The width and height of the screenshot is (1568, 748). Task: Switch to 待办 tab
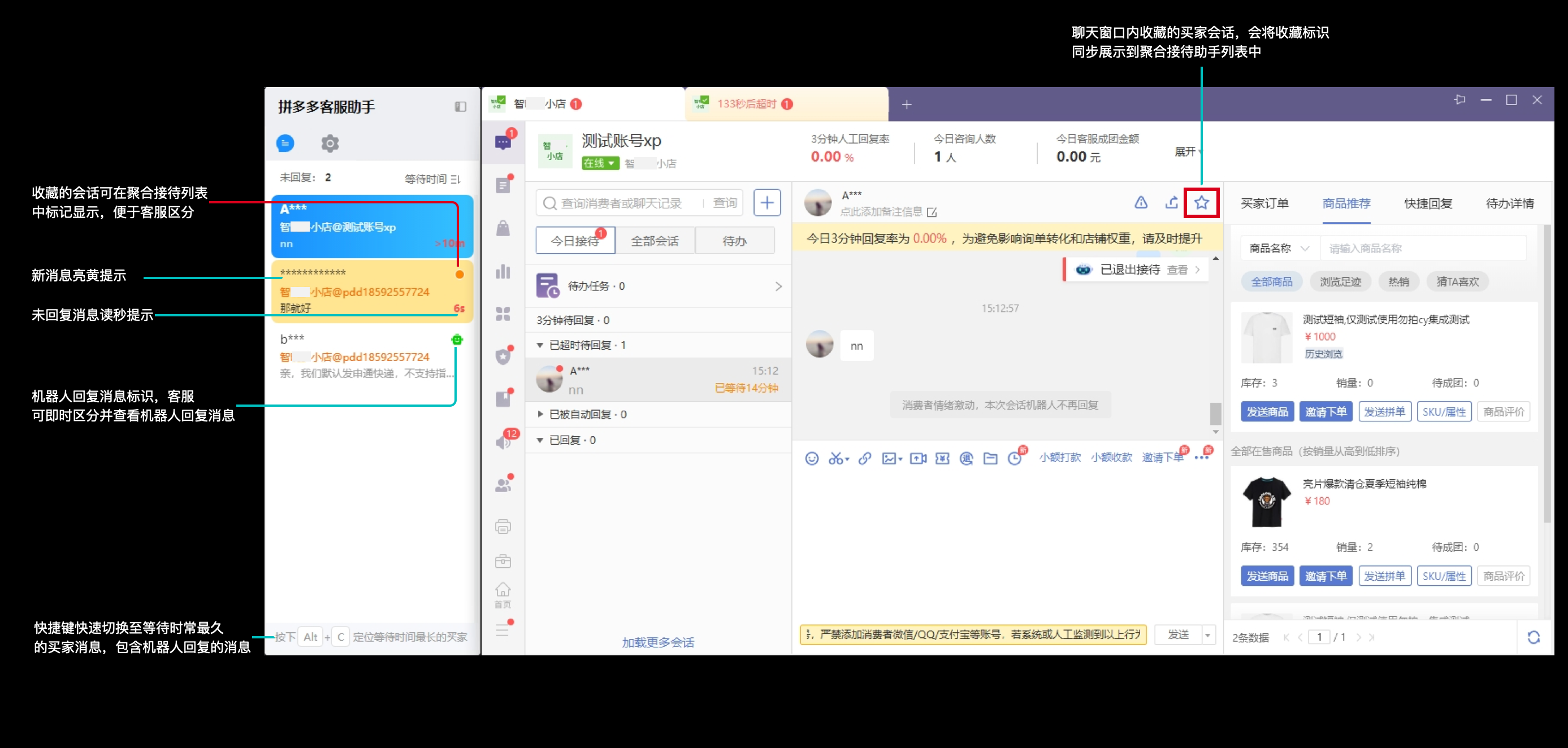click(x=734, y=241)
